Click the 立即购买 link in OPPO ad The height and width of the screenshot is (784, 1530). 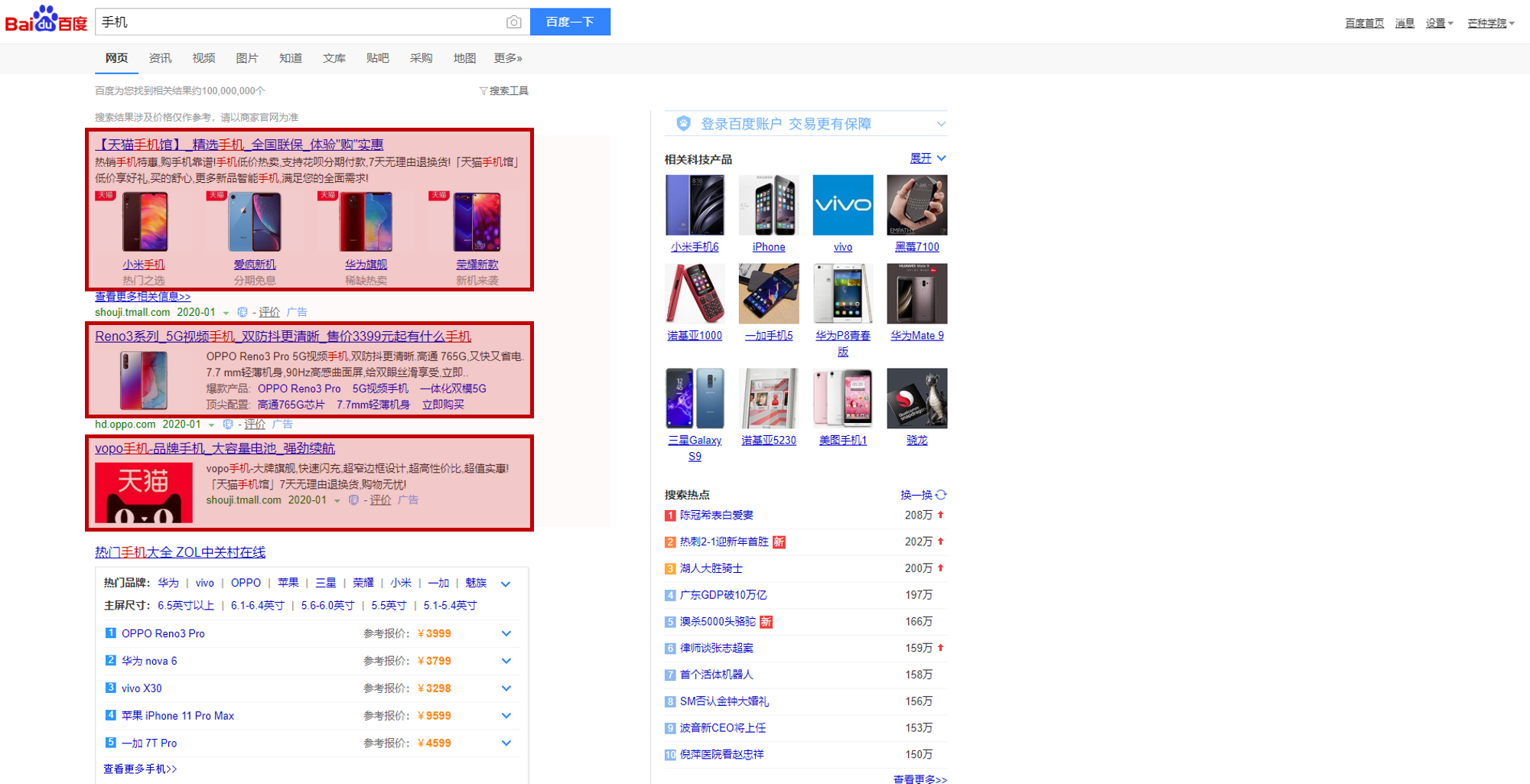(443, 405)
